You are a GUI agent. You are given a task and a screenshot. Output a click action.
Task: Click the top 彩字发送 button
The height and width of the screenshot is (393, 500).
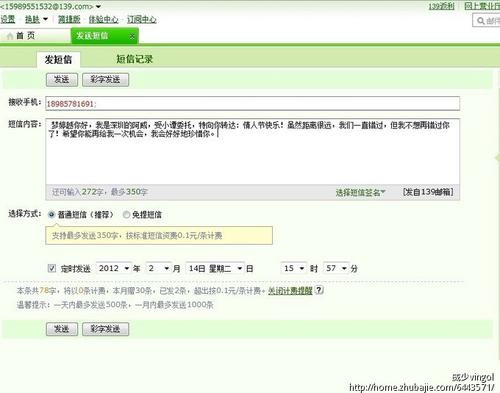point(105,80)
